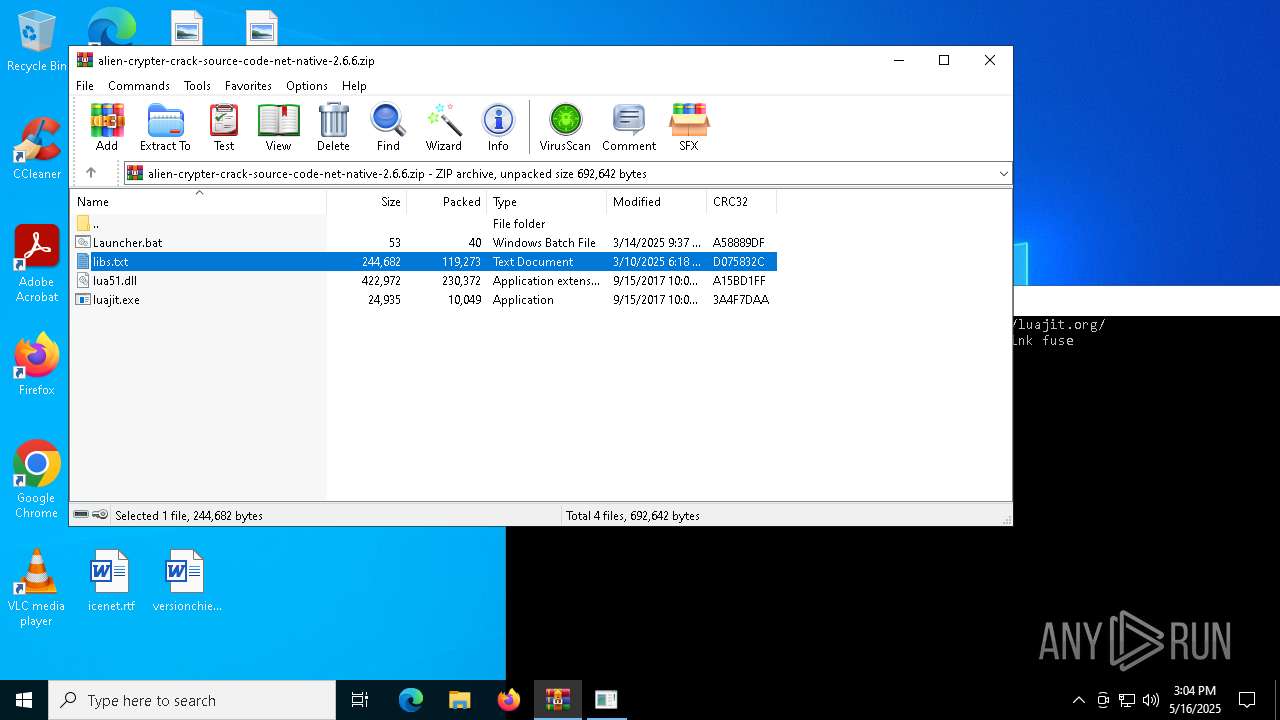
Task: Sort by the Type column header
Action: coord(547,202)
